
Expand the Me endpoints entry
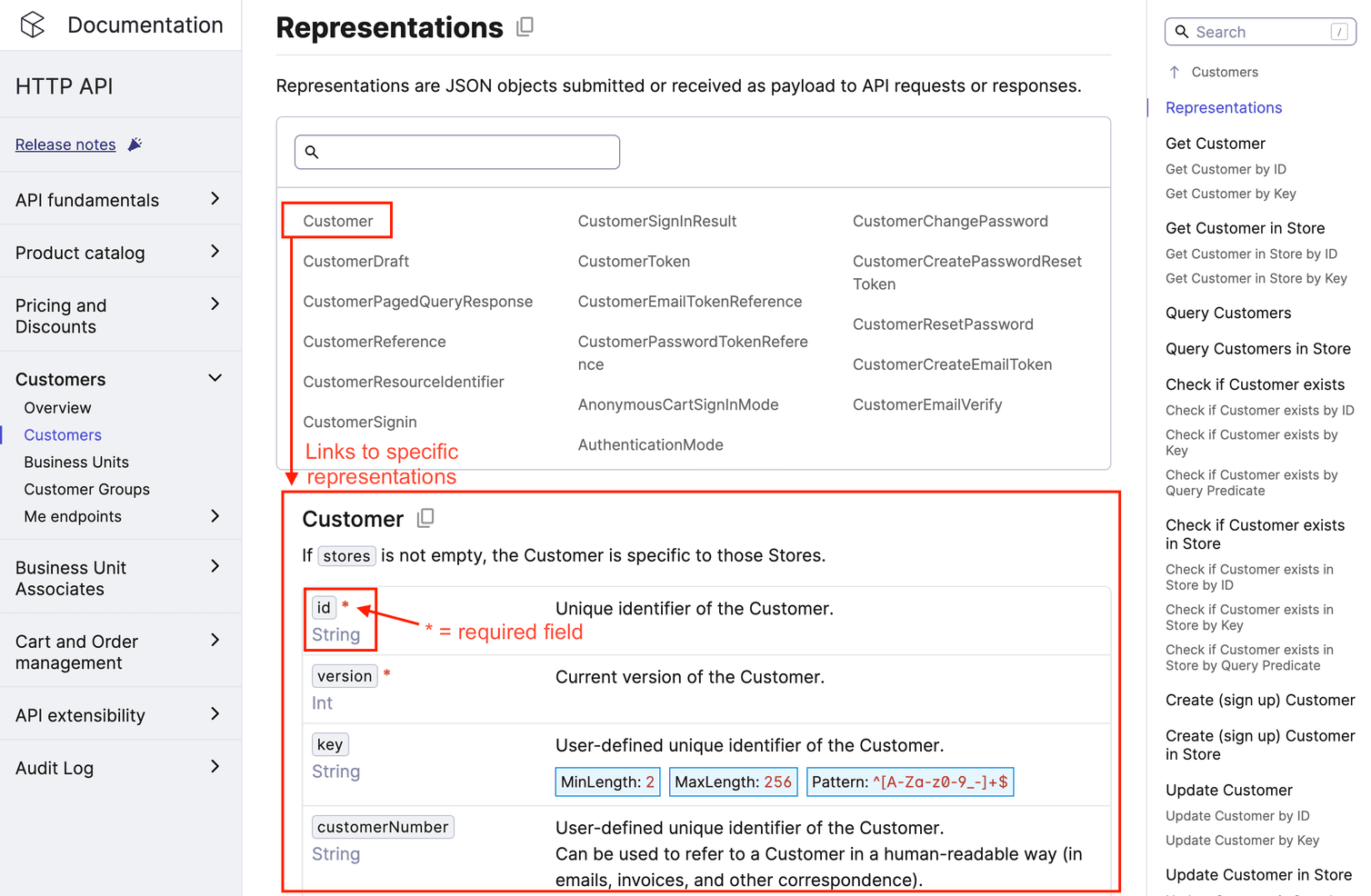tap(215, 516)
